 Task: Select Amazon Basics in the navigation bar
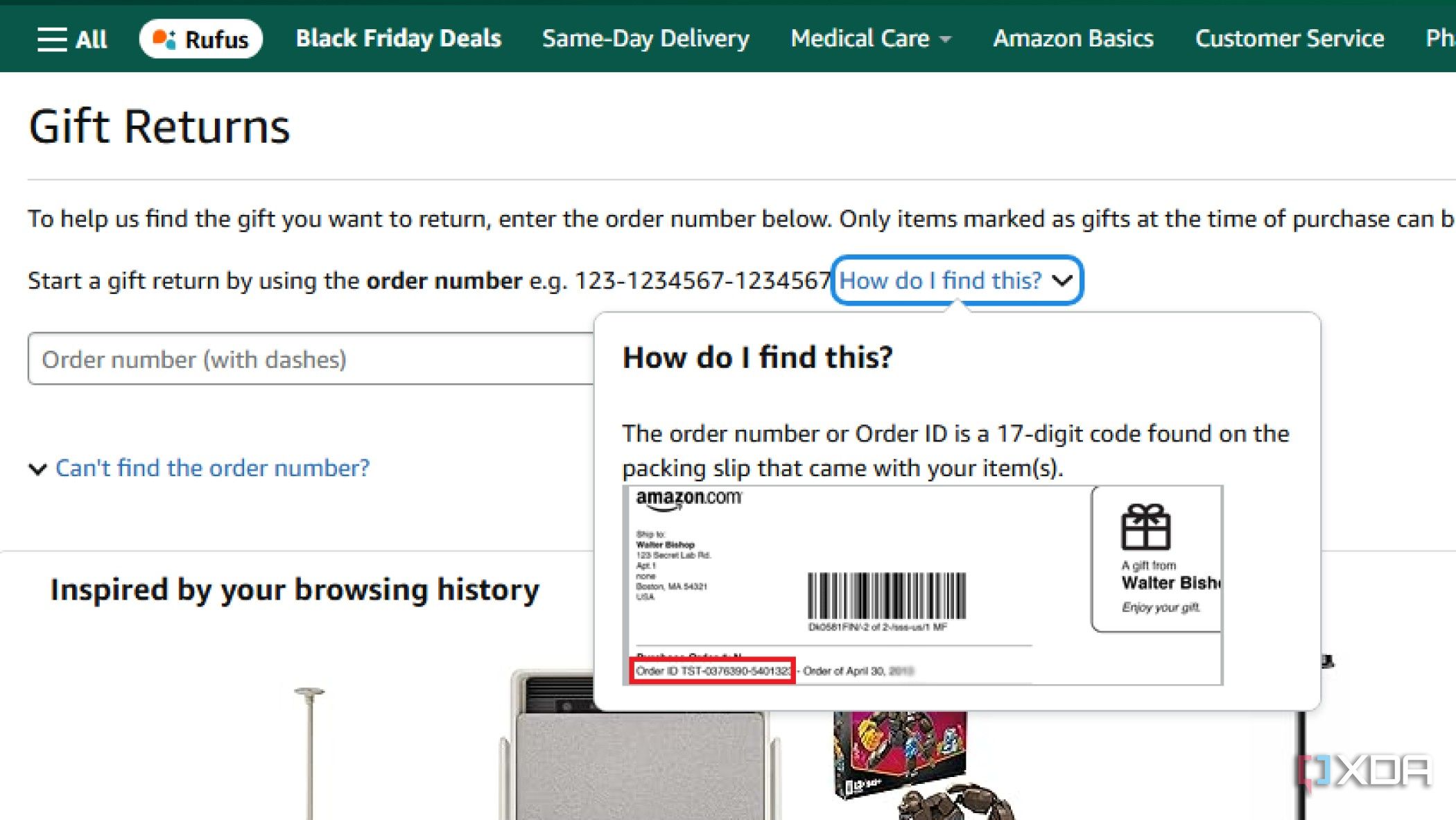[1073, 39]
